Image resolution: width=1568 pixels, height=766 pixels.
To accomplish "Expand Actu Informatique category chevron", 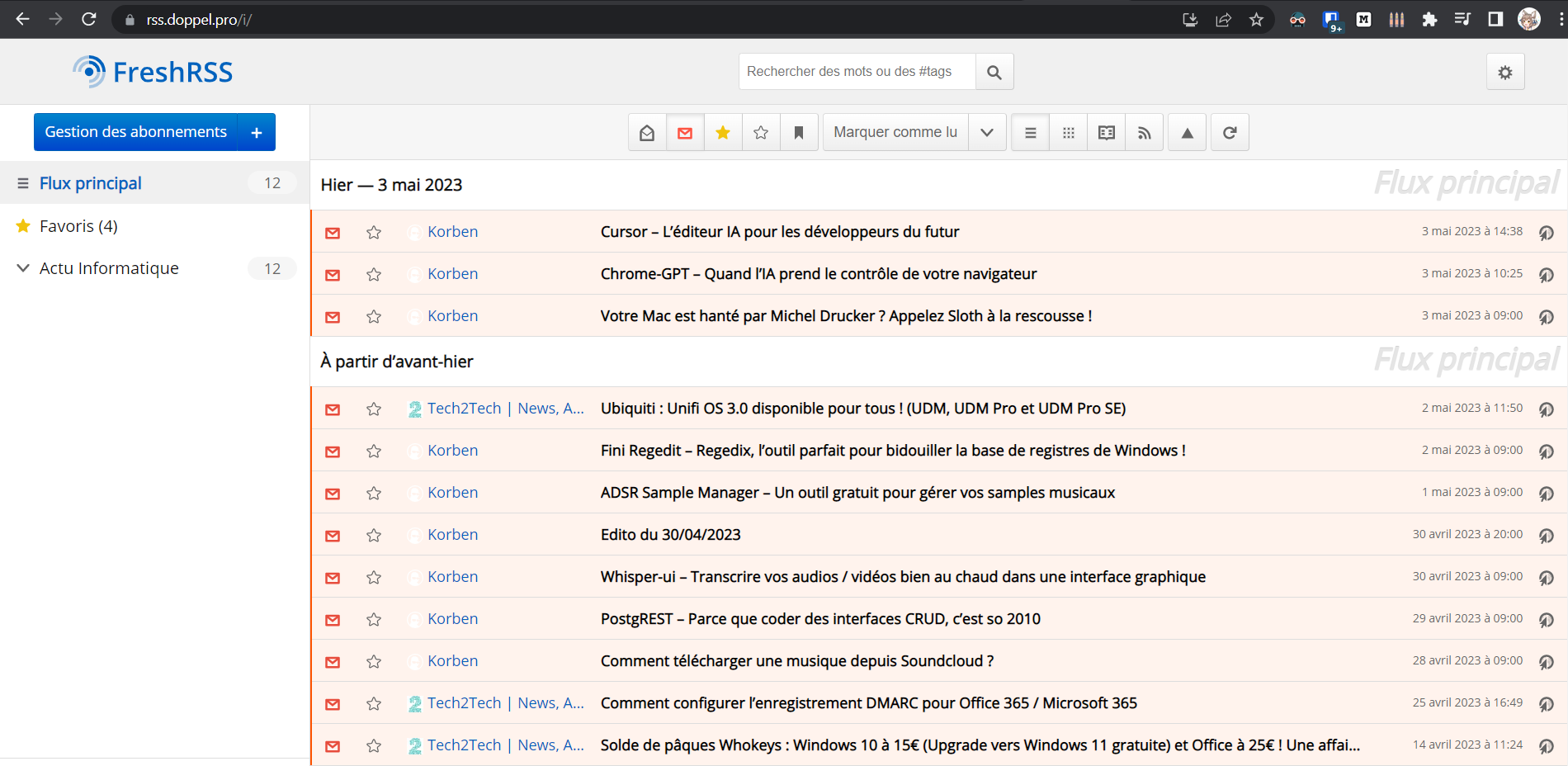I will (x=23, y=268).
